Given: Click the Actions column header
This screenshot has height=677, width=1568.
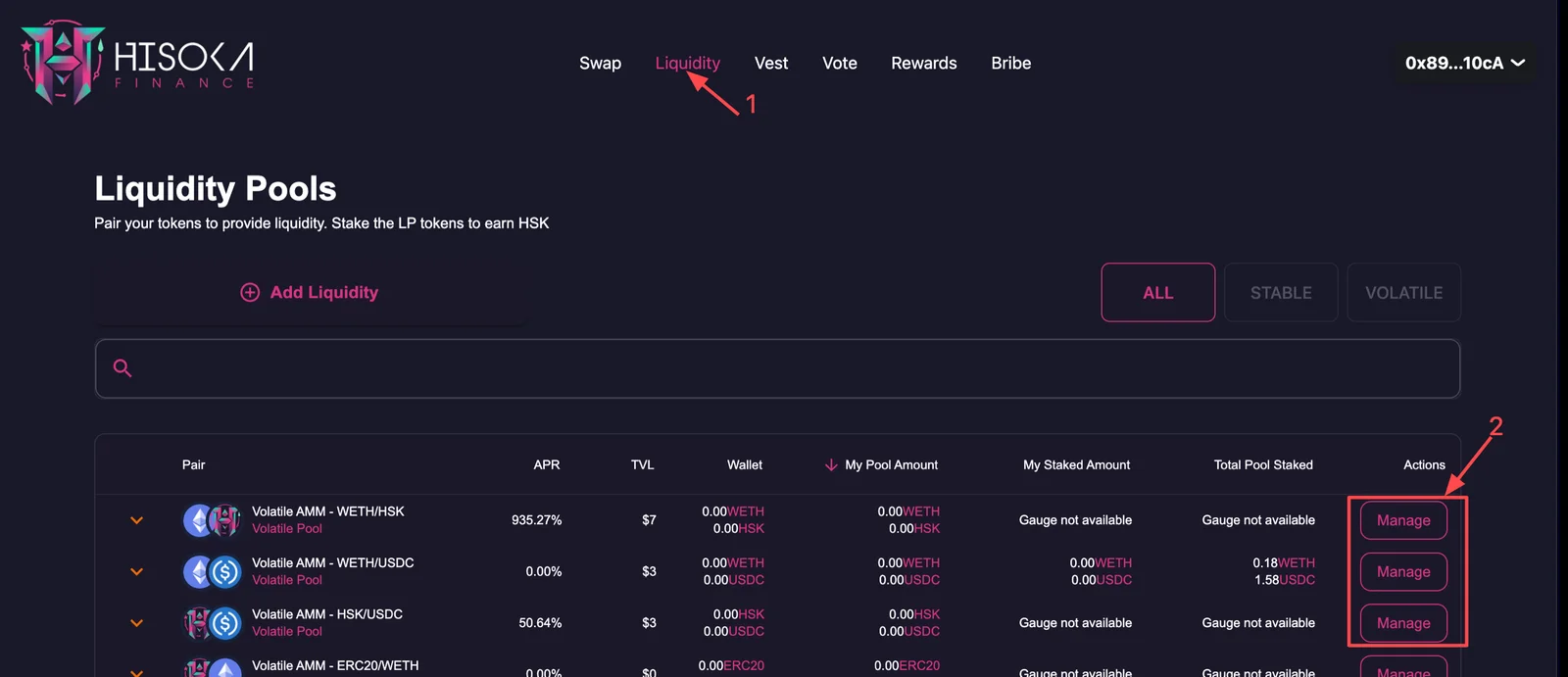Looking at the screenshot, I should pos(1424,464).
